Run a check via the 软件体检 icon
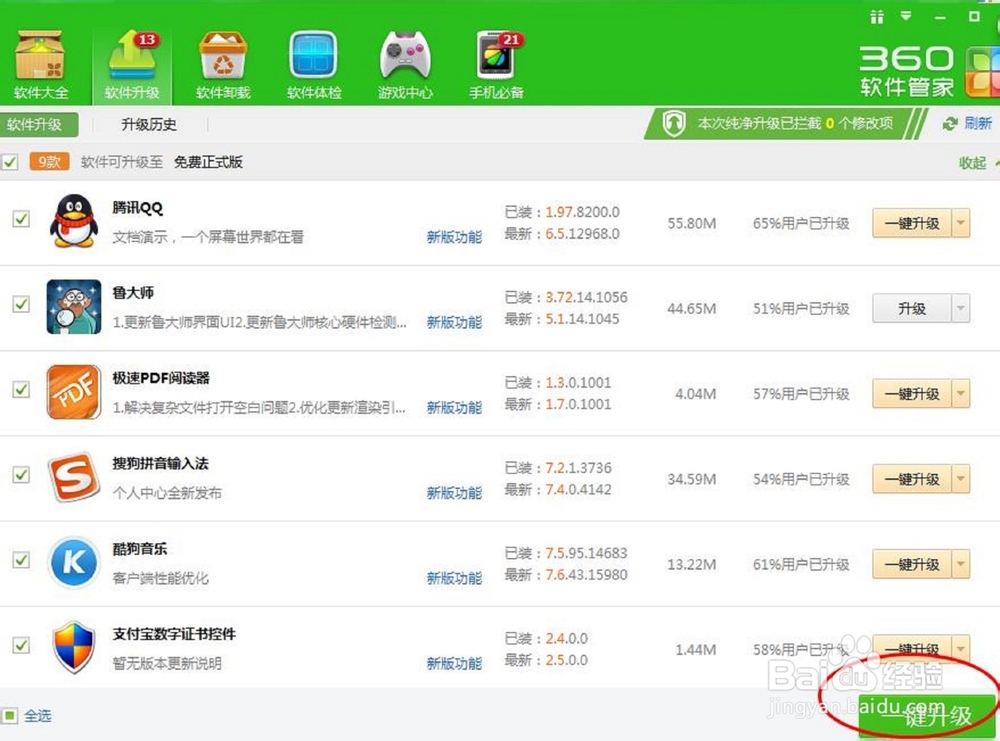1000x741 pixels. 312,62
